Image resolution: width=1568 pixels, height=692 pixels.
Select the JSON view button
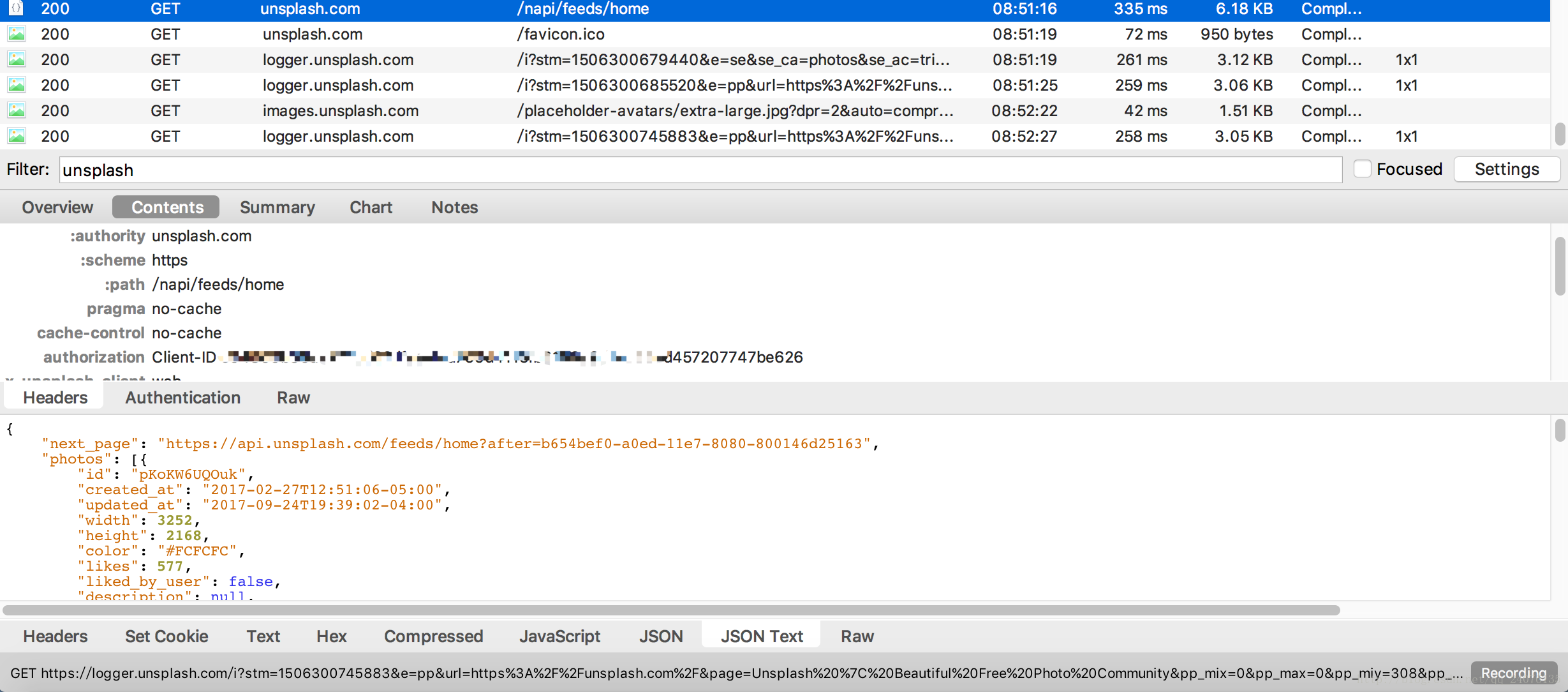pyautogui.click(x=659, y=636)
